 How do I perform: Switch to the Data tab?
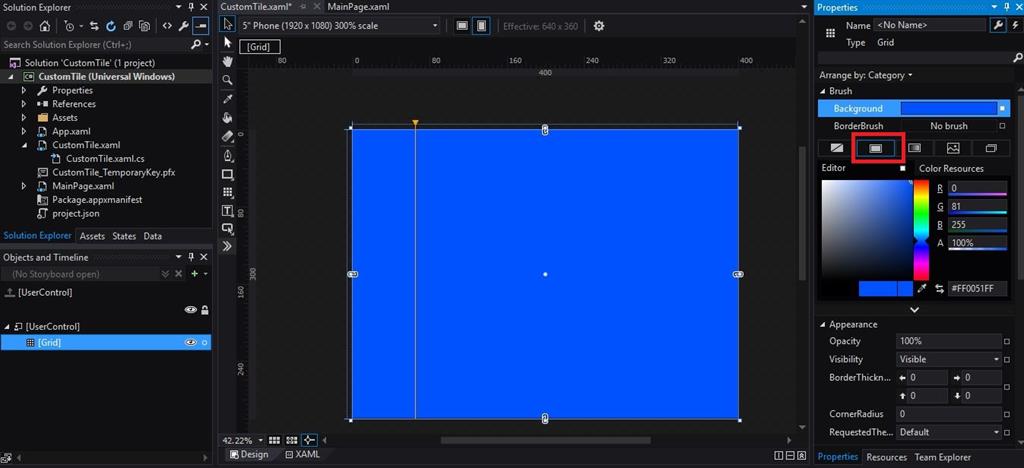point(153,236)
